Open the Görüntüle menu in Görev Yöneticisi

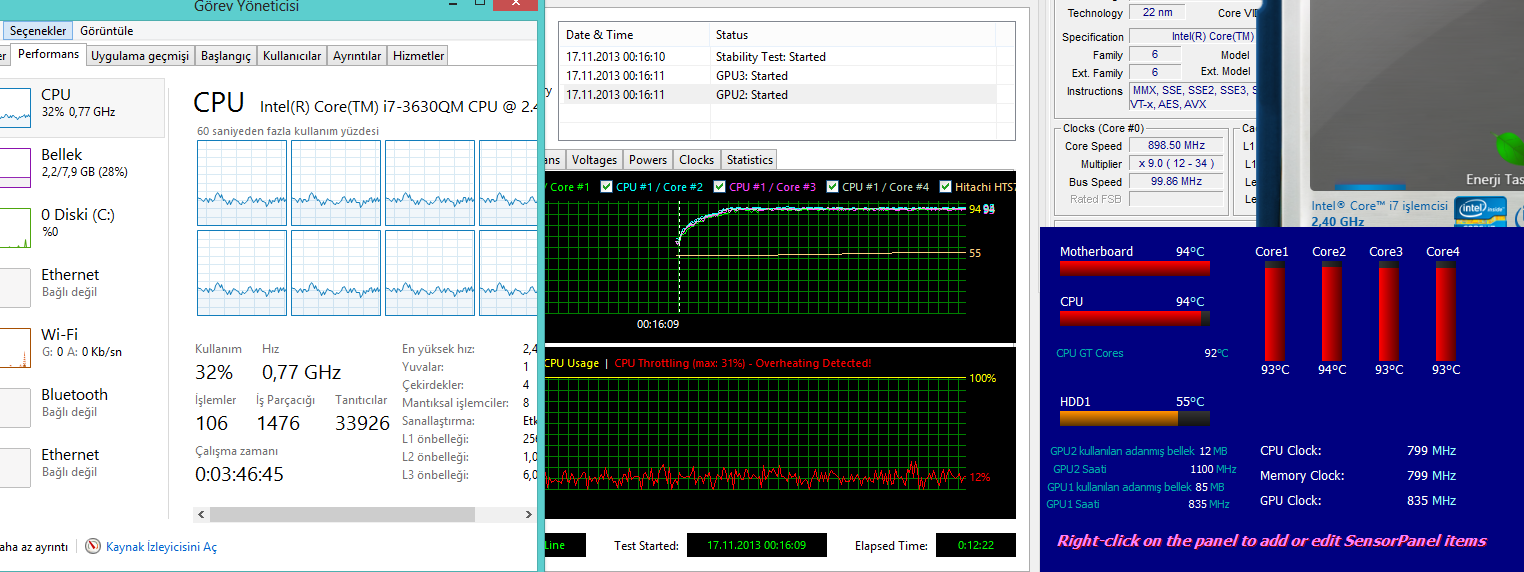(x=106, y=31)
